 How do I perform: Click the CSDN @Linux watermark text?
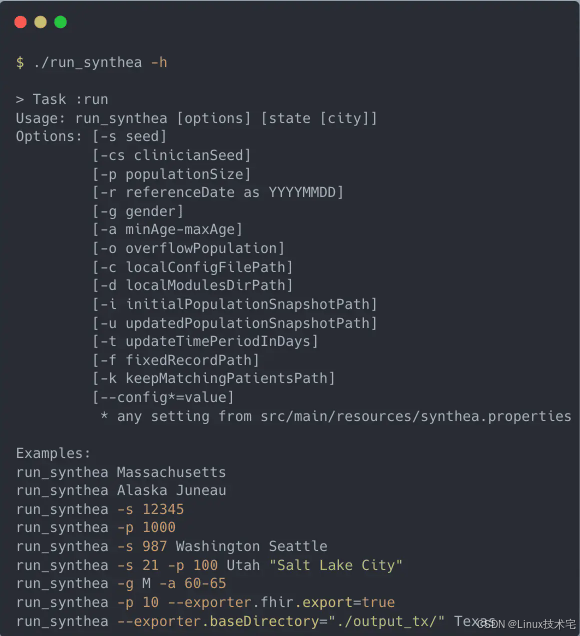[527, 624]
